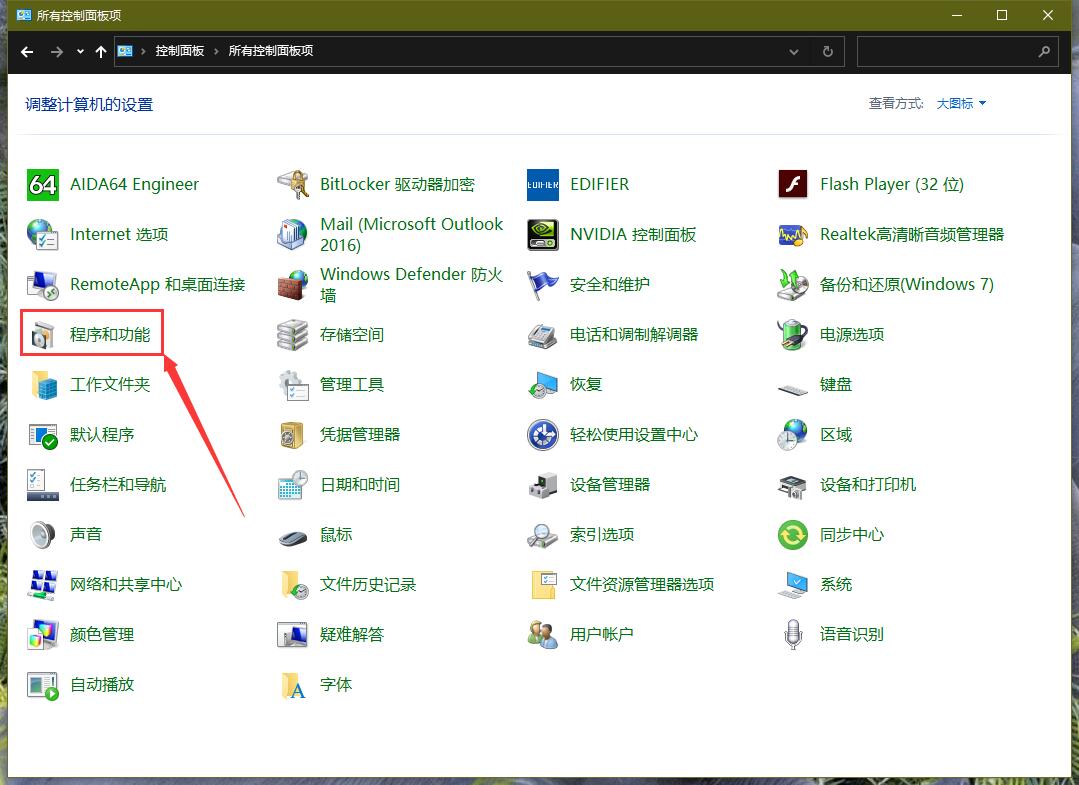The width and height of the screenshot is (1079, 785).
Task: Open the 网络和共享中心 icon
Action: (x=43, y=585)
